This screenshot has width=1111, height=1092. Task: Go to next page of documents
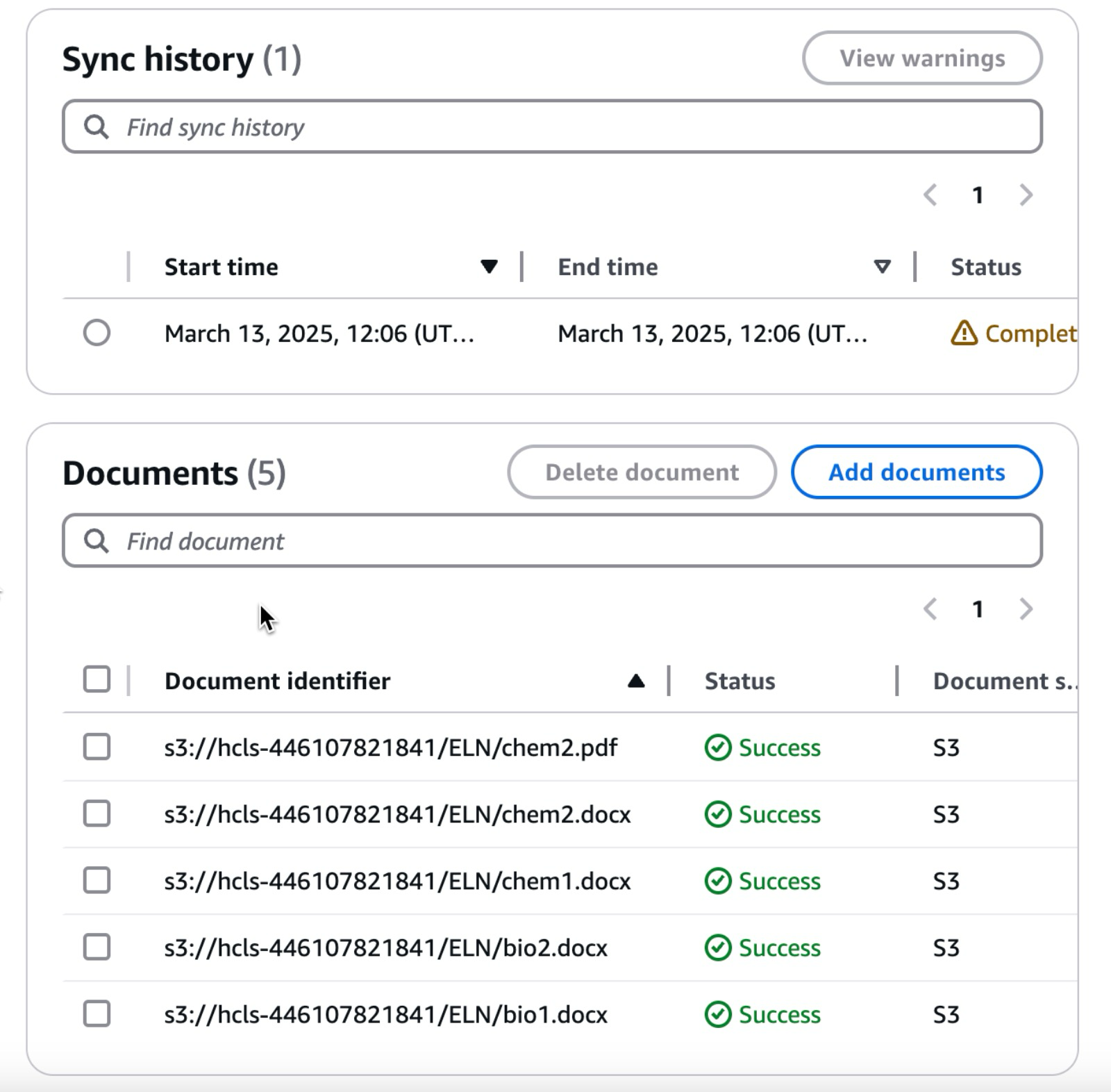1026,609
